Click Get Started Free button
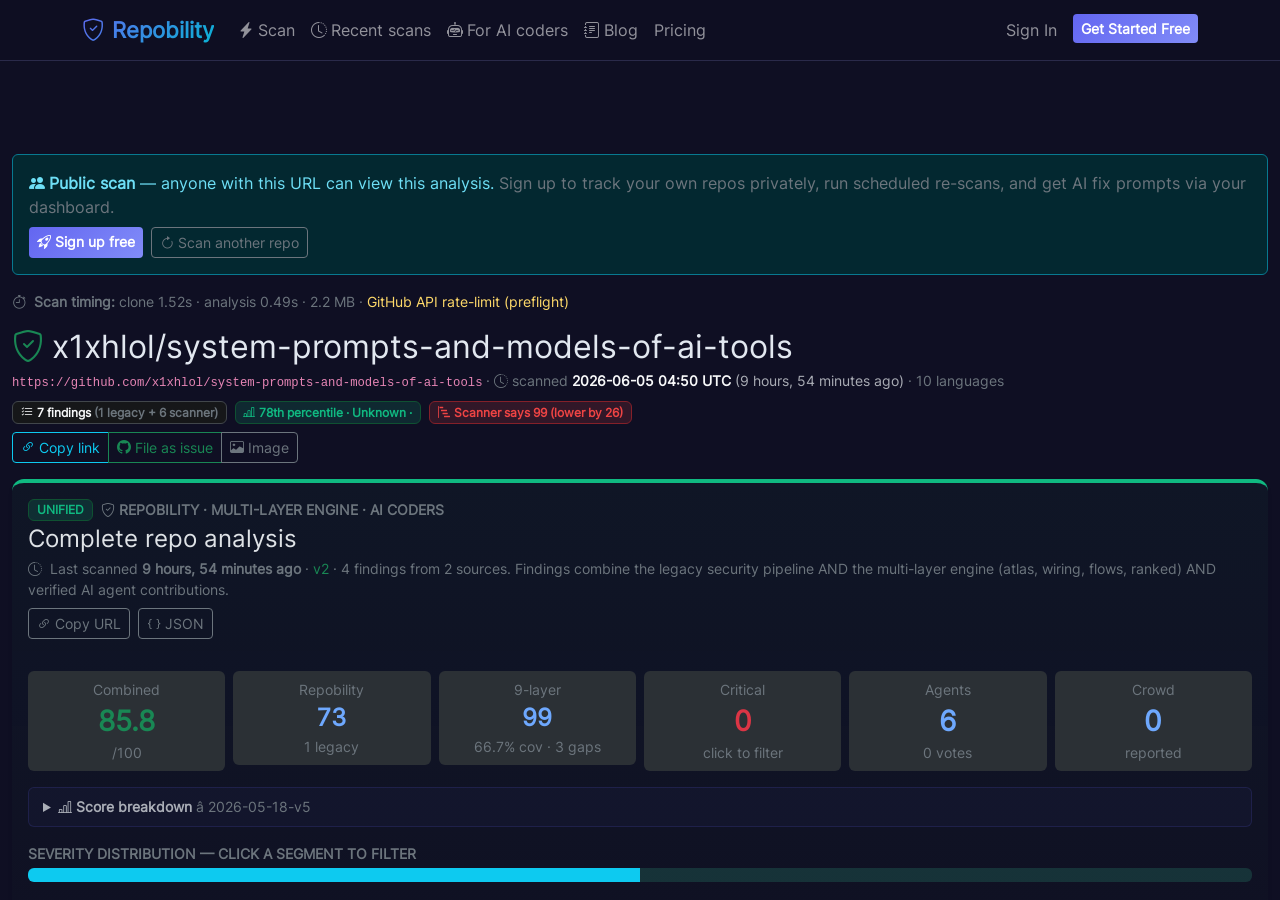The height and width of the screenshot is (900, 1280). click(x=1135, y=29)
